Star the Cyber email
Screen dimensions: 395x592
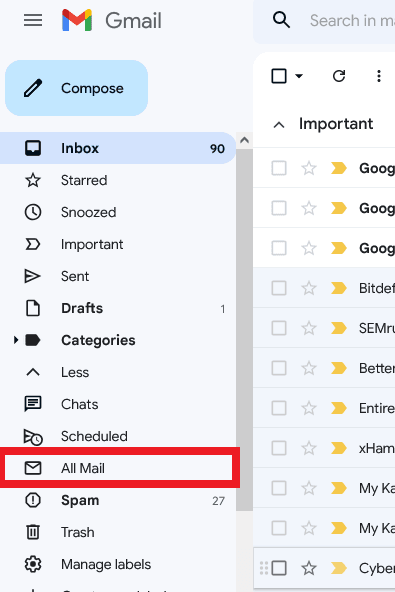click(309, 568)
